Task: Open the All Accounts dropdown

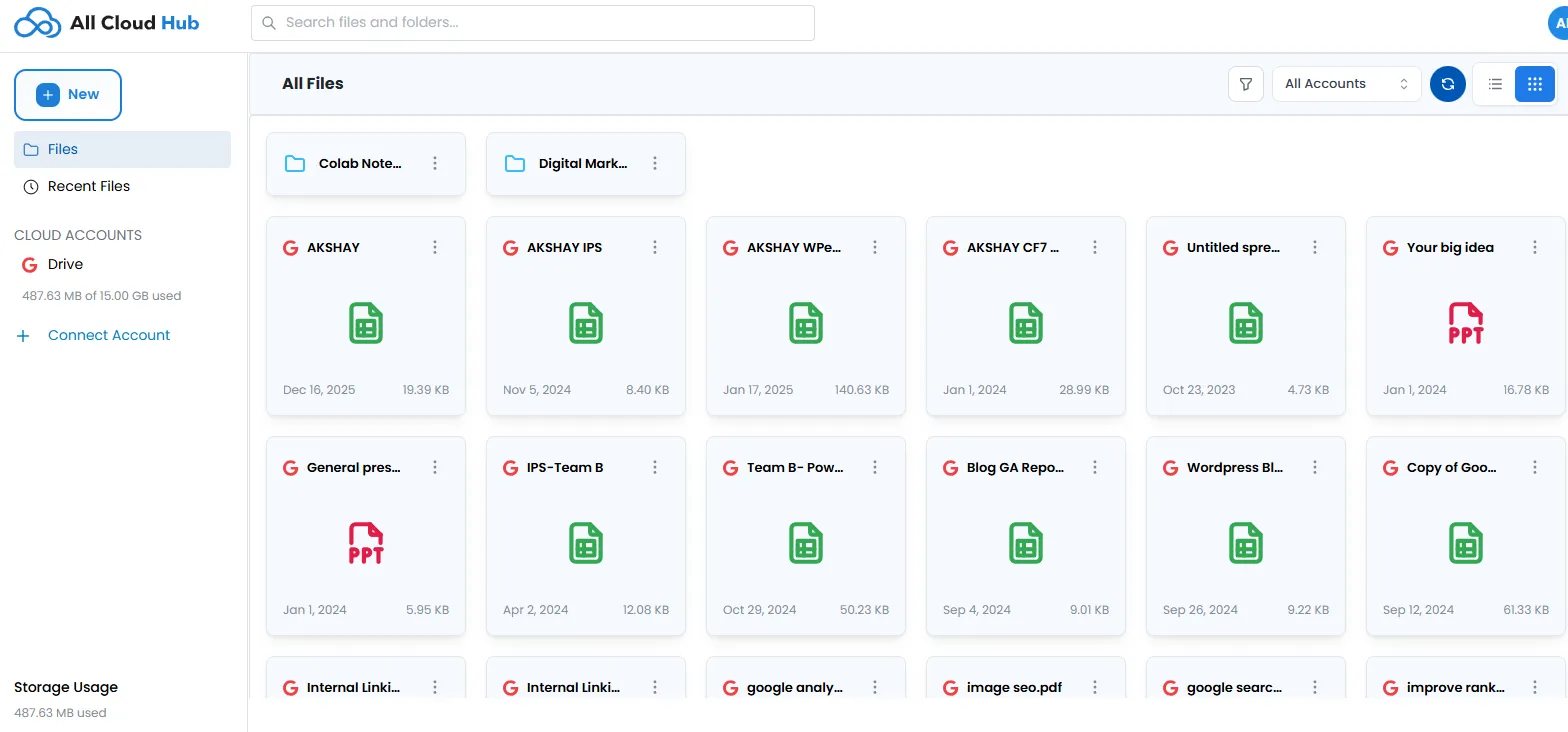Action: [x=1345, y=84]
